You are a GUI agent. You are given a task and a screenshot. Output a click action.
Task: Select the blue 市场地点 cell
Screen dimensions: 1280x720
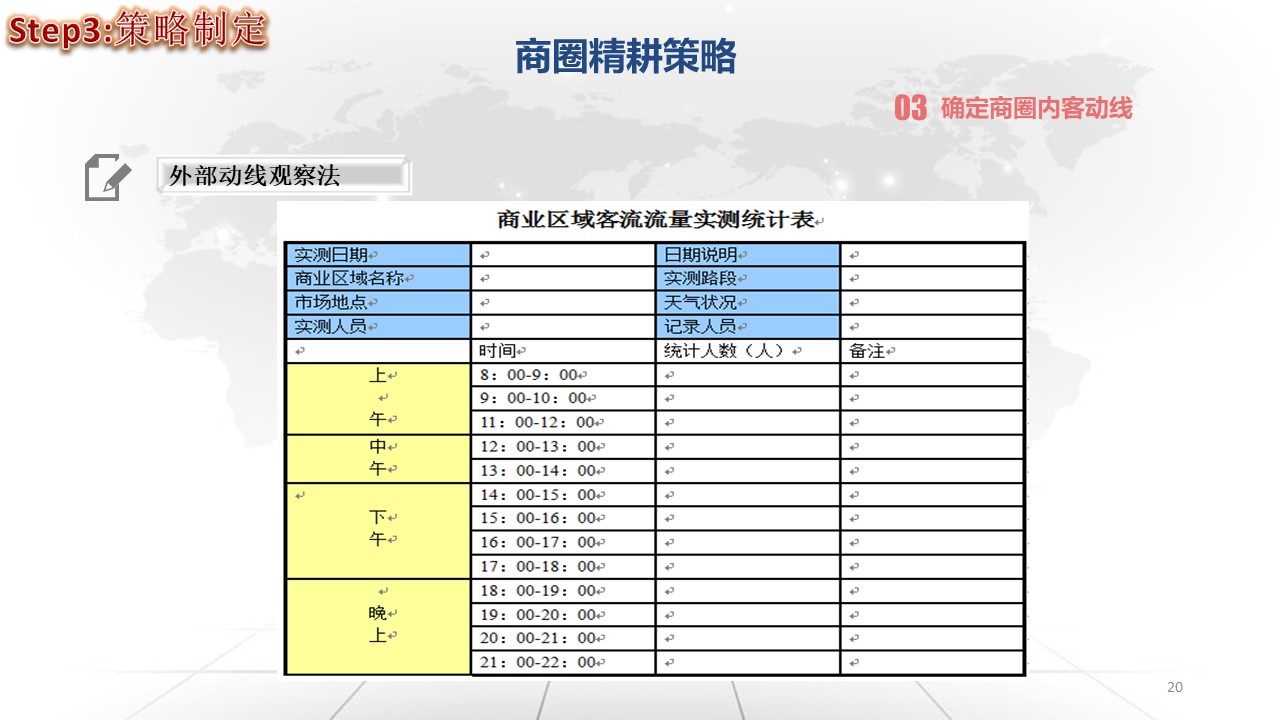pyautogui.click(x=377, y=302)
